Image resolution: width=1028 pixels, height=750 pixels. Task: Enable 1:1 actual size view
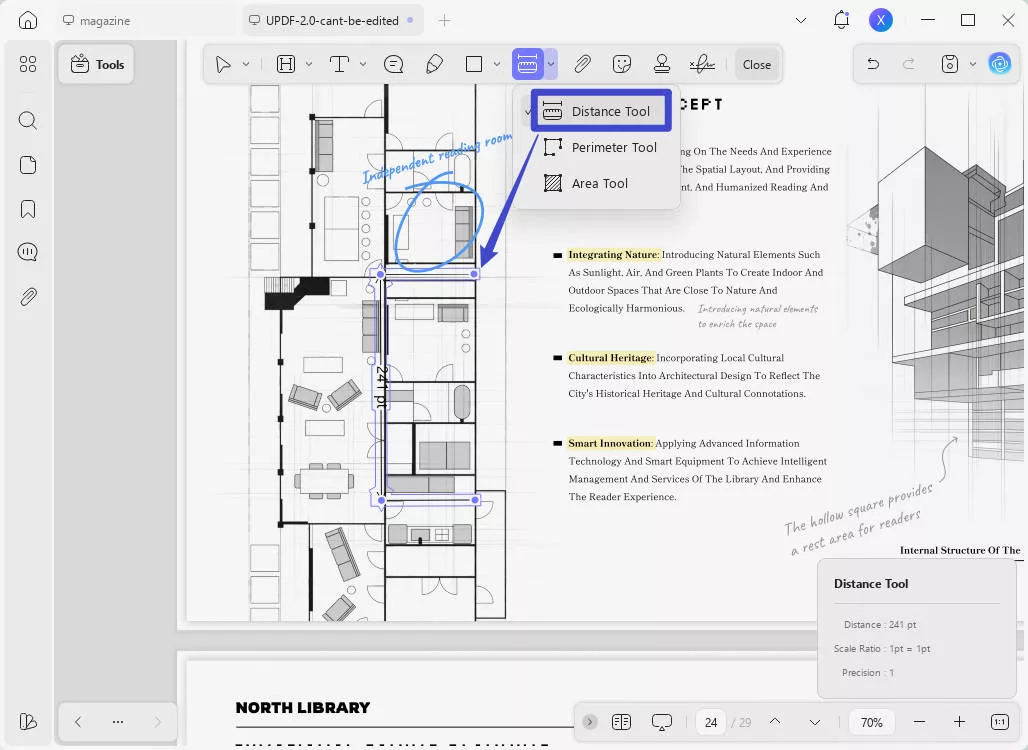[x=999, y=721]
